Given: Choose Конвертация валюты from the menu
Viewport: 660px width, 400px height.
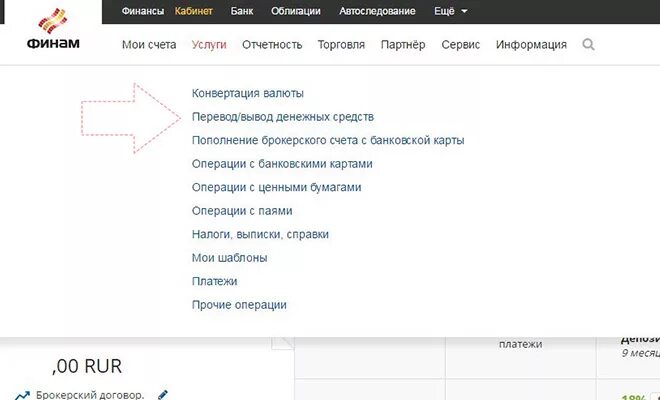Looking at the screenshot, I should tap(248, 93).
